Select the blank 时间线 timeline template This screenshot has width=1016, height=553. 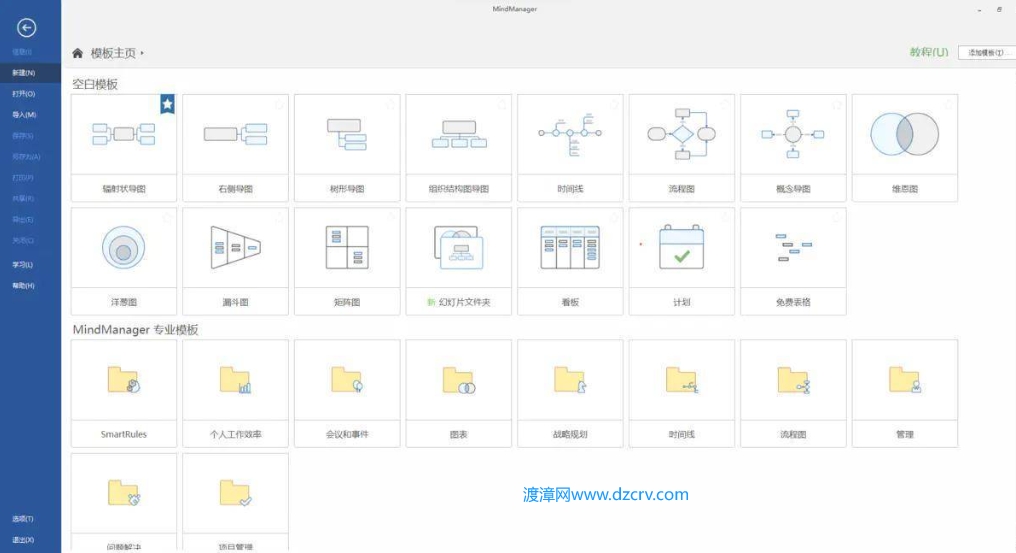pyautogui.click(x=570, y=148)
